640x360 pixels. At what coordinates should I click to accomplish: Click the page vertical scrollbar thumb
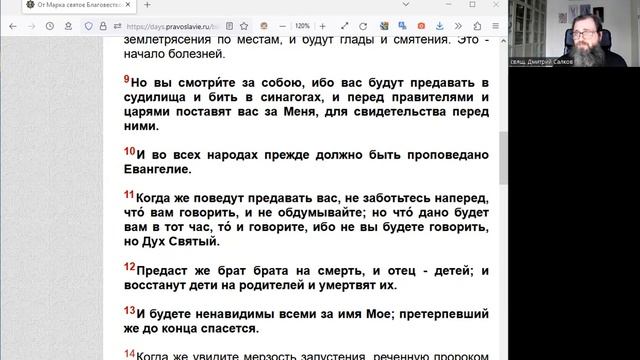tap(503, 158)
